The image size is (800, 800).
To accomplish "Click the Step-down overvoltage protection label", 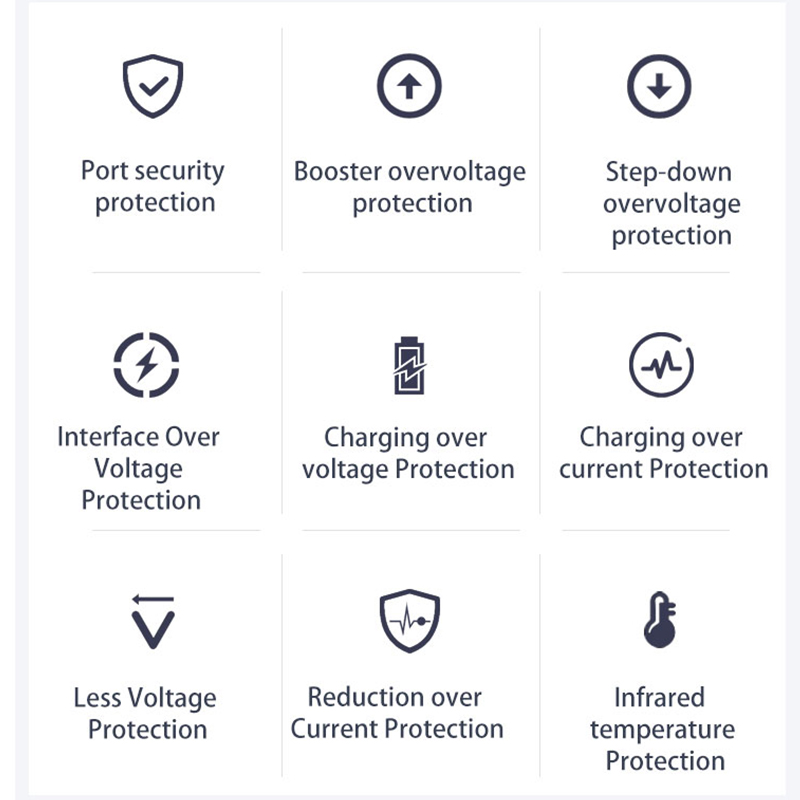I will [670, 204].
